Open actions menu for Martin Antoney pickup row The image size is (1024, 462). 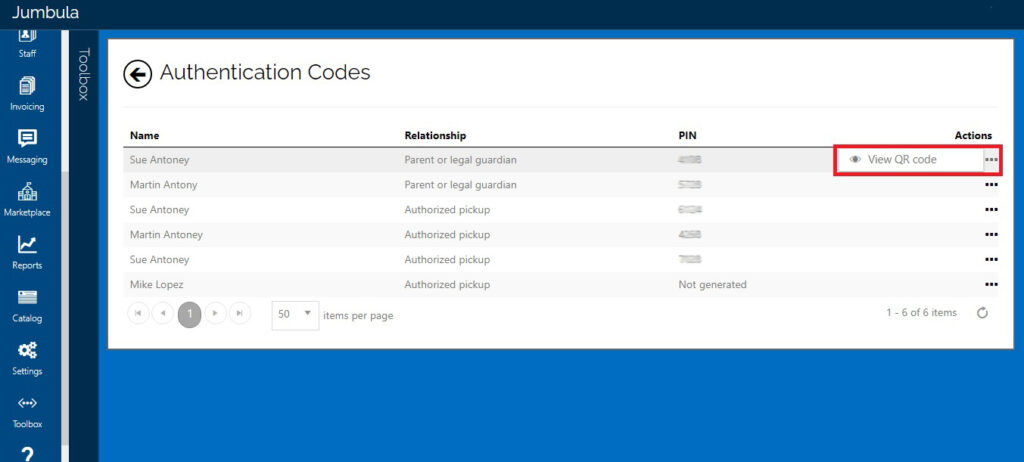pos(991,235)
